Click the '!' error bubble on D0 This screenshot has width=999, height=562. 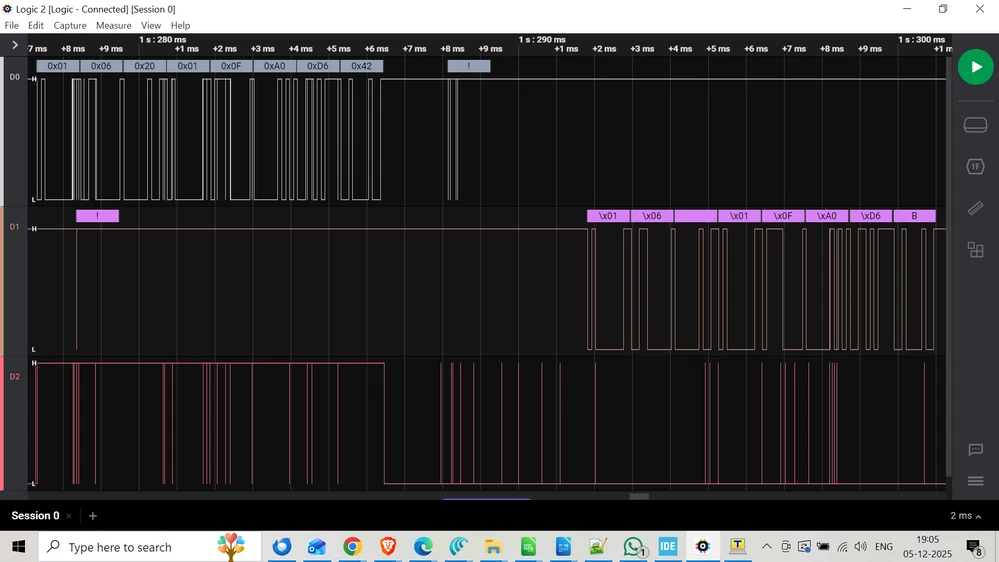[469, 66]
